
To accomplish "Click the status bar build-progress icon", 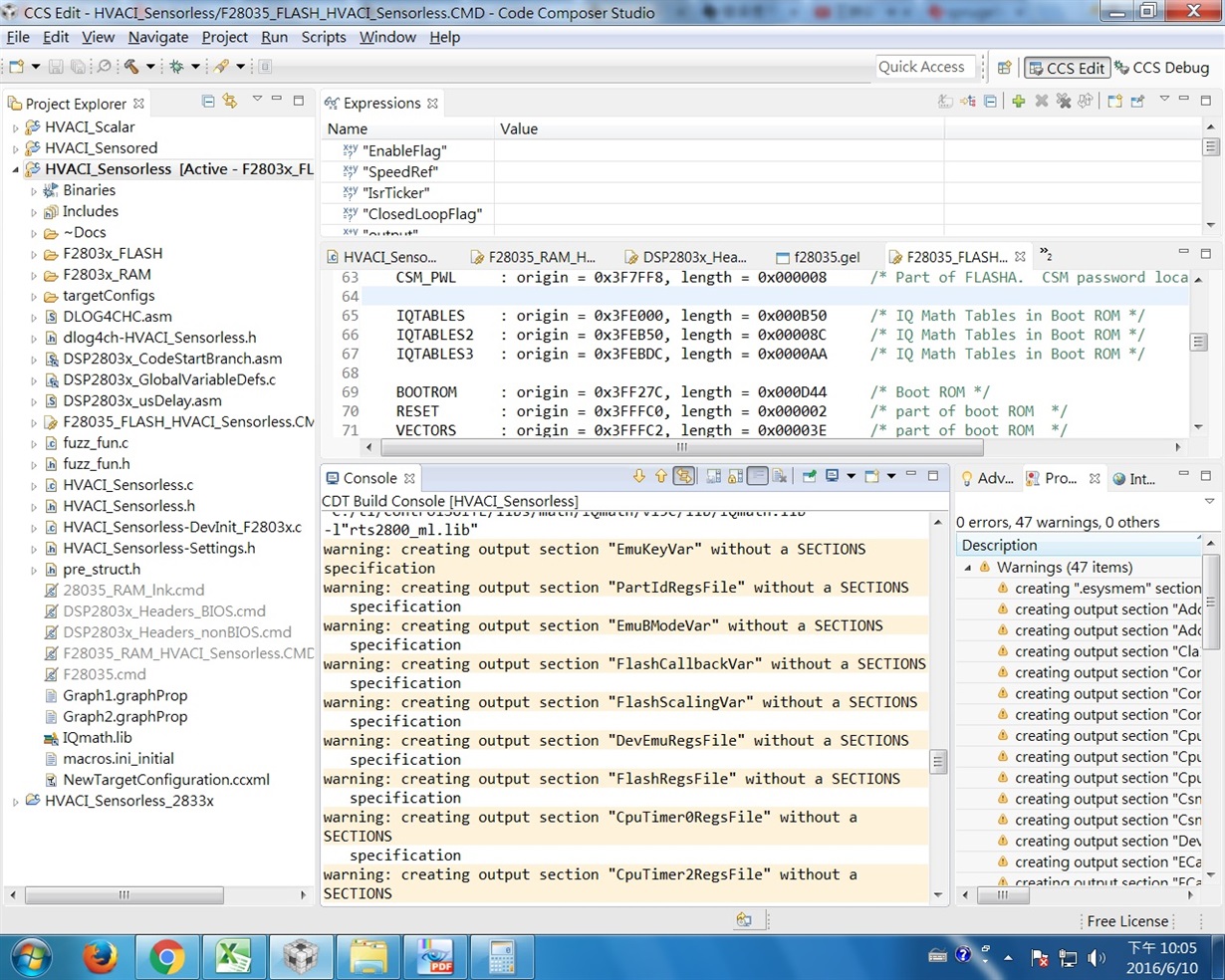I will tap(743, 920).
